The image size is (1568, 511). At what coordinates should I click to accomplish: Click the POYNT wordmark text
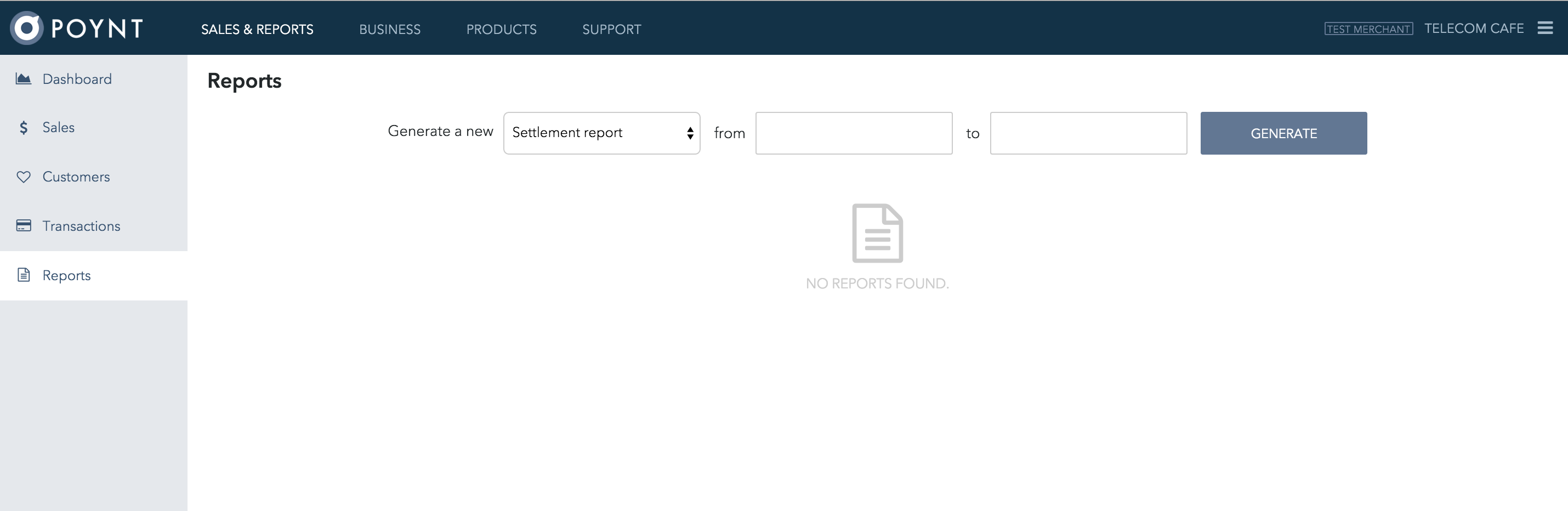[98, 29]
